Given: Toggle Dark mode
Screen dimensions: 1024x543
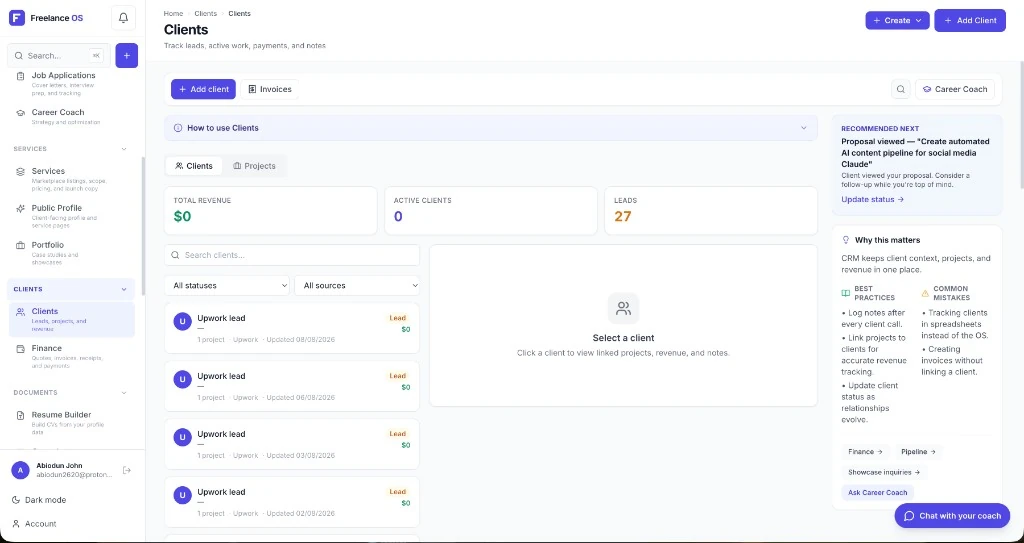Looking at the screenshot, I should click(x=39, y=500).
